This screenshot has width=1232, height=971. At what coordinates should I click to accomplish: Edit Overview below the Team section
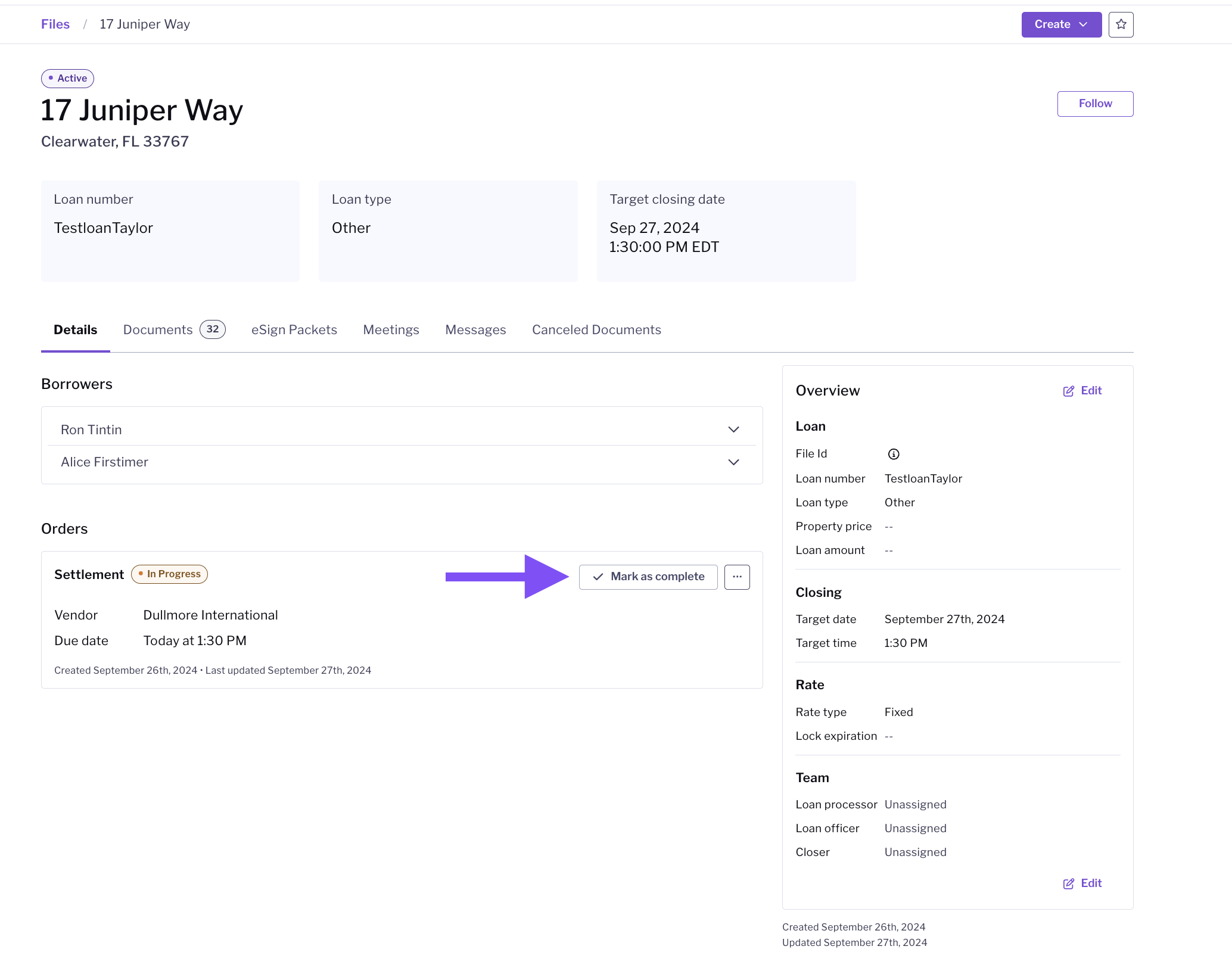[x=1082, y=883]
